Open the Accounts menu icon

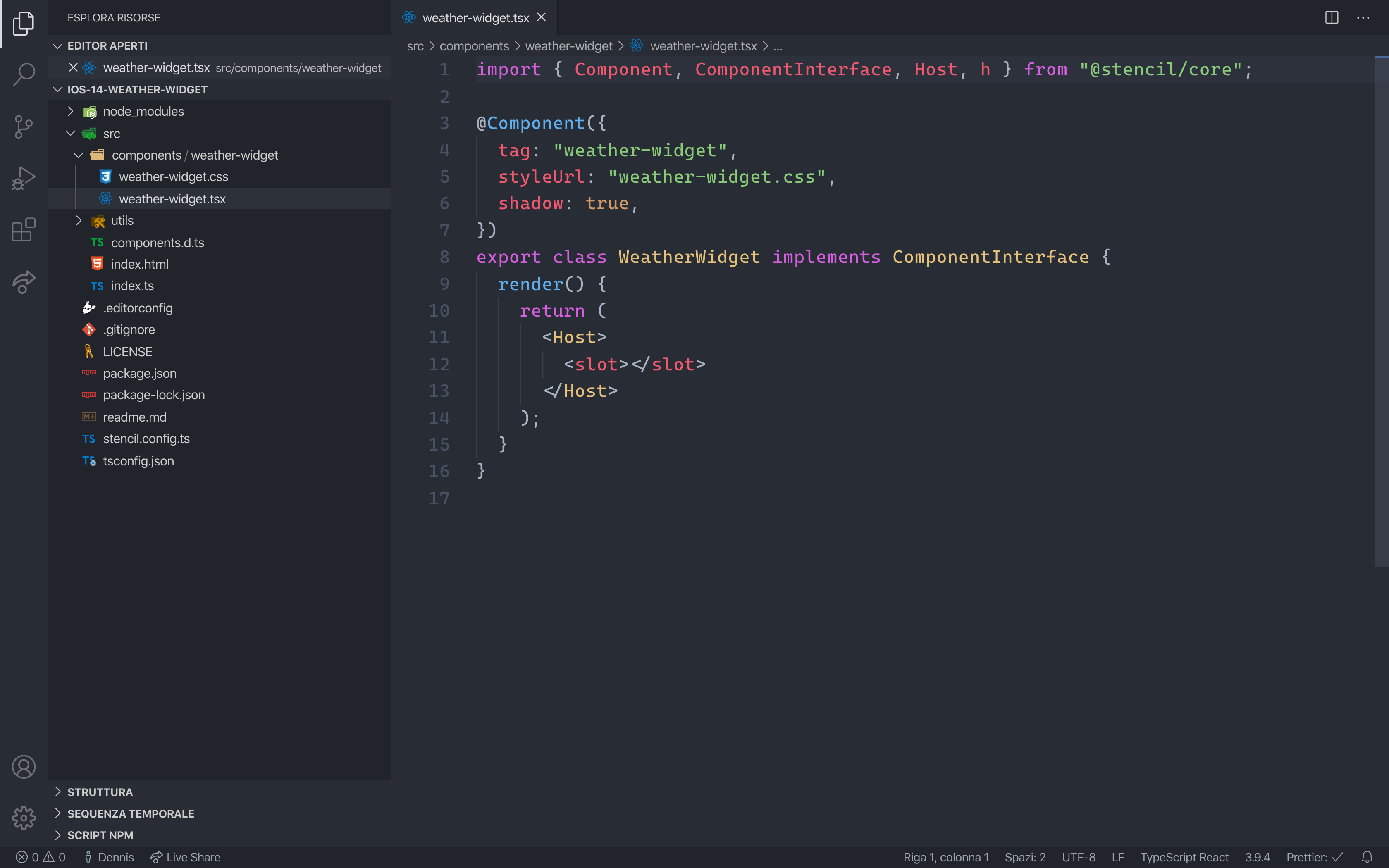coord(24,767)
